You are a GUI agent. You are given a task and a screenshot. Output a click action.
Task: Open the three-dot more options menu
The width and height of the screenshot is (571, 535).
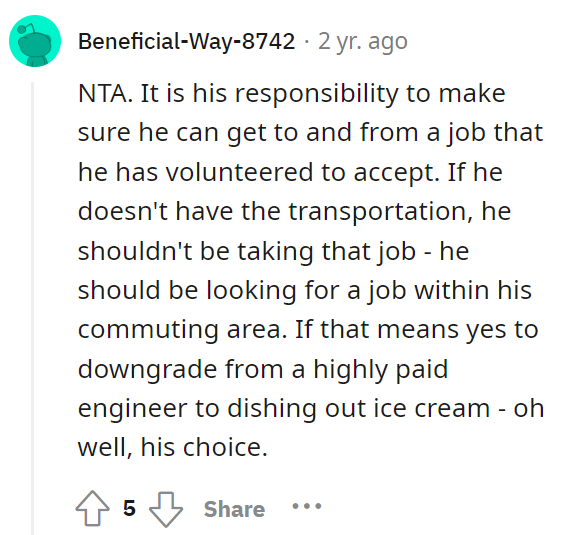(307, 506)
